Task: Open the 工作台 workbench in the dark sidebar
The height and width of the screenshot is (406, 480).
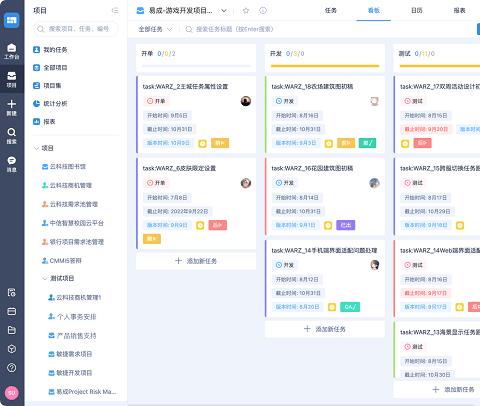Action: [x=12, y=51]
